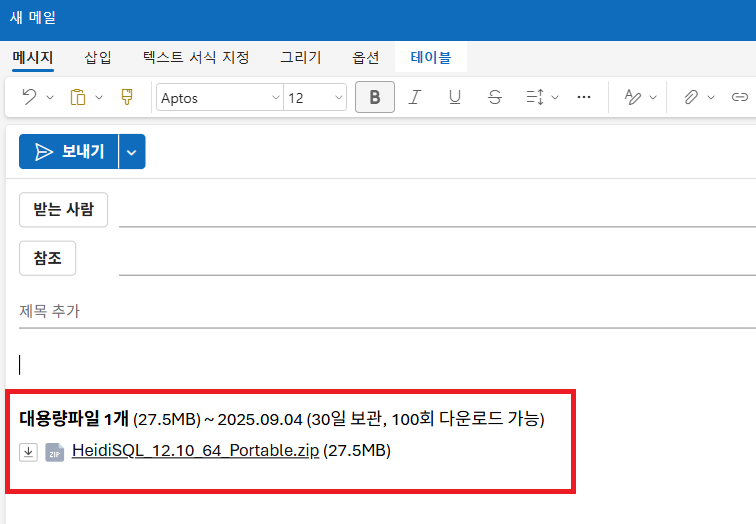Select the 테이블 tab
756x524 pixels.
[431, 57]
